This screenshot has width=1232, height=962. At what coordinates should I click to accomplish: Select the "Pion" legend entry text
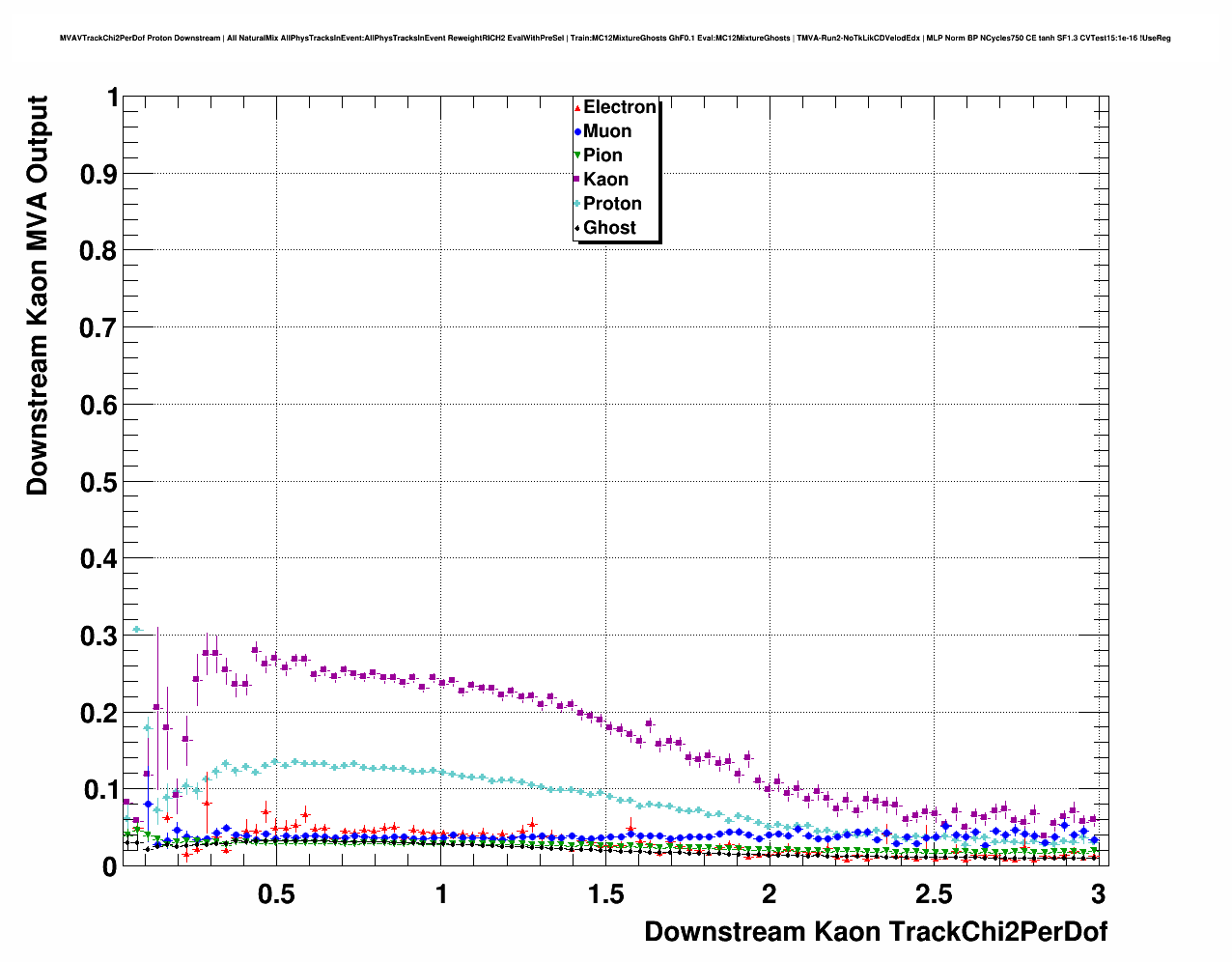602,156
